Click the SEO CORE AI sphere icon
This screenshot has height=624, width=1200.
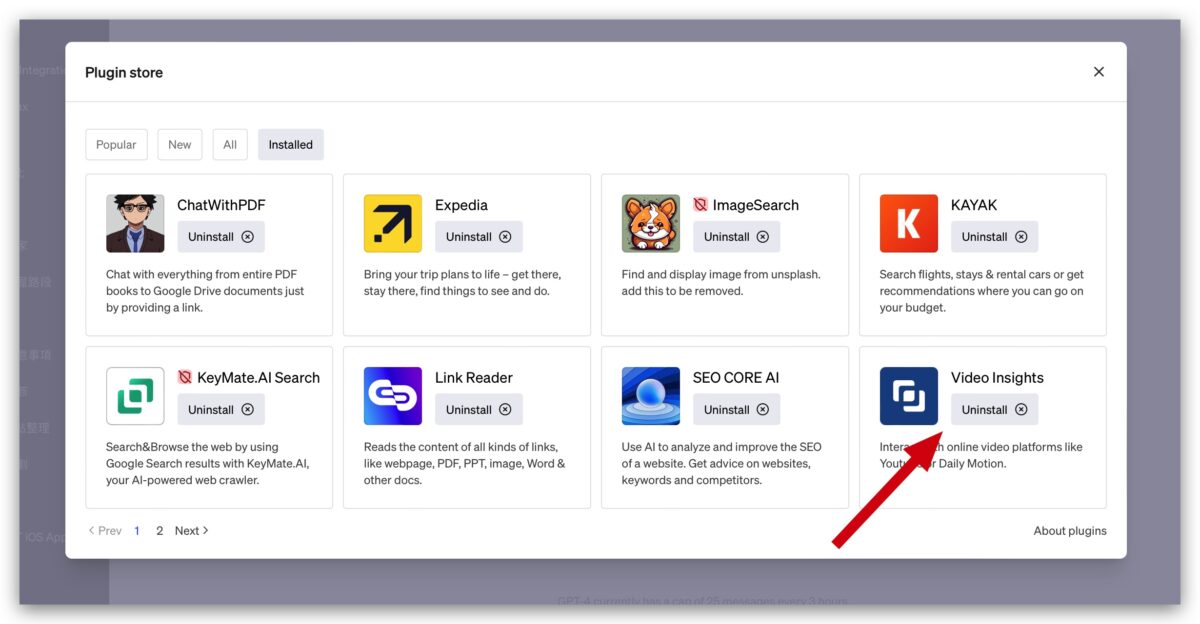[651, 396]
